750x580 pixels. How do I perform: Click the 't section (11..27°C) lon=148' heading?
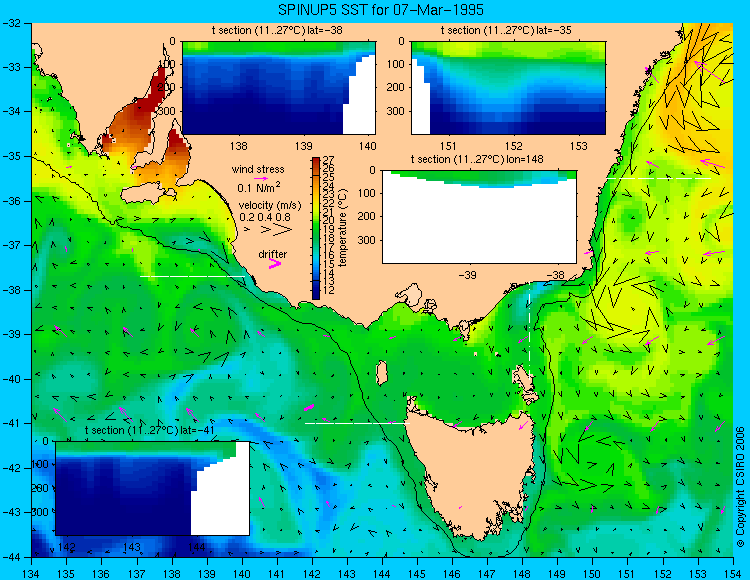pos(477,159)
